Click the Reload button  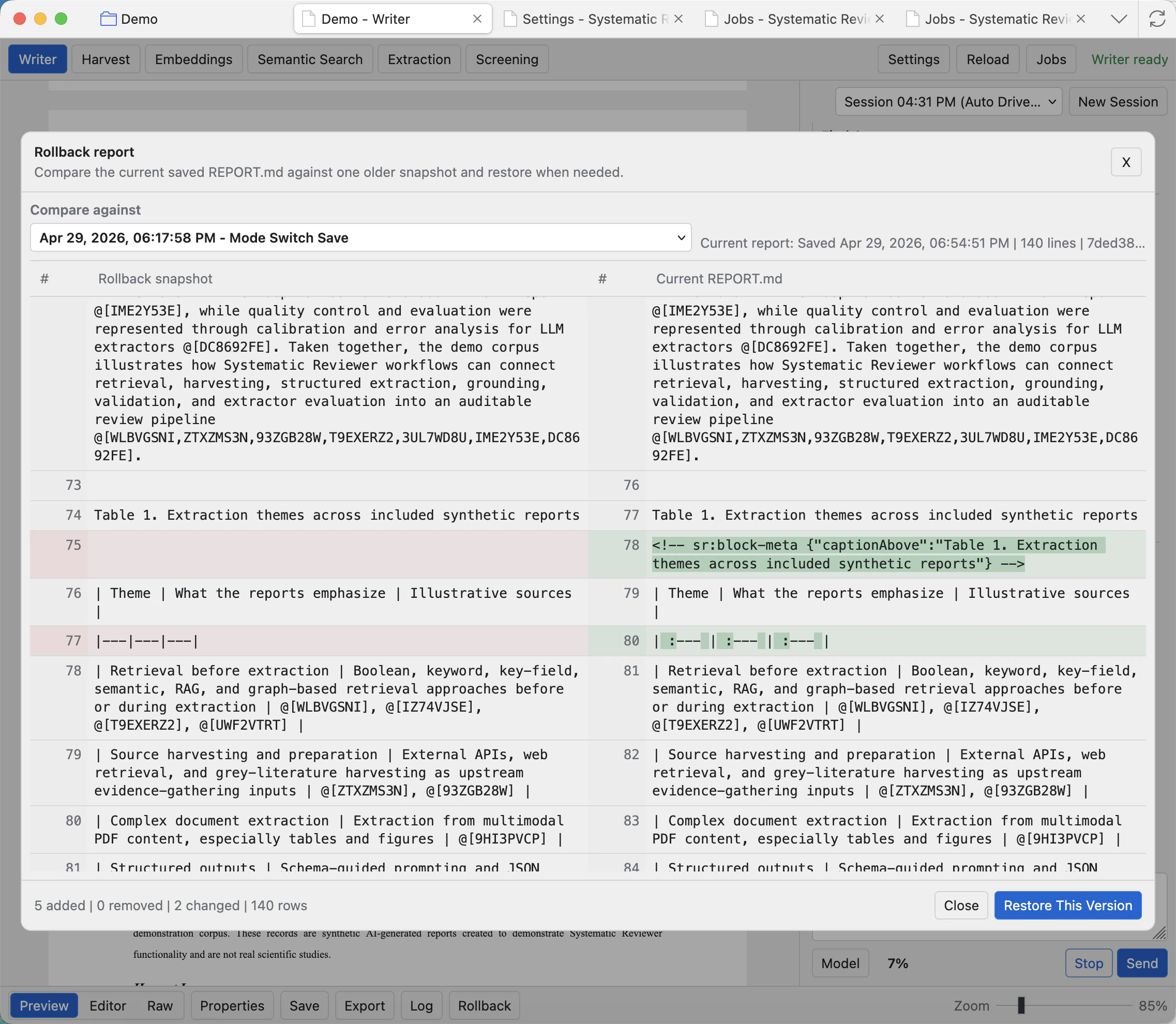click(988, 59)
